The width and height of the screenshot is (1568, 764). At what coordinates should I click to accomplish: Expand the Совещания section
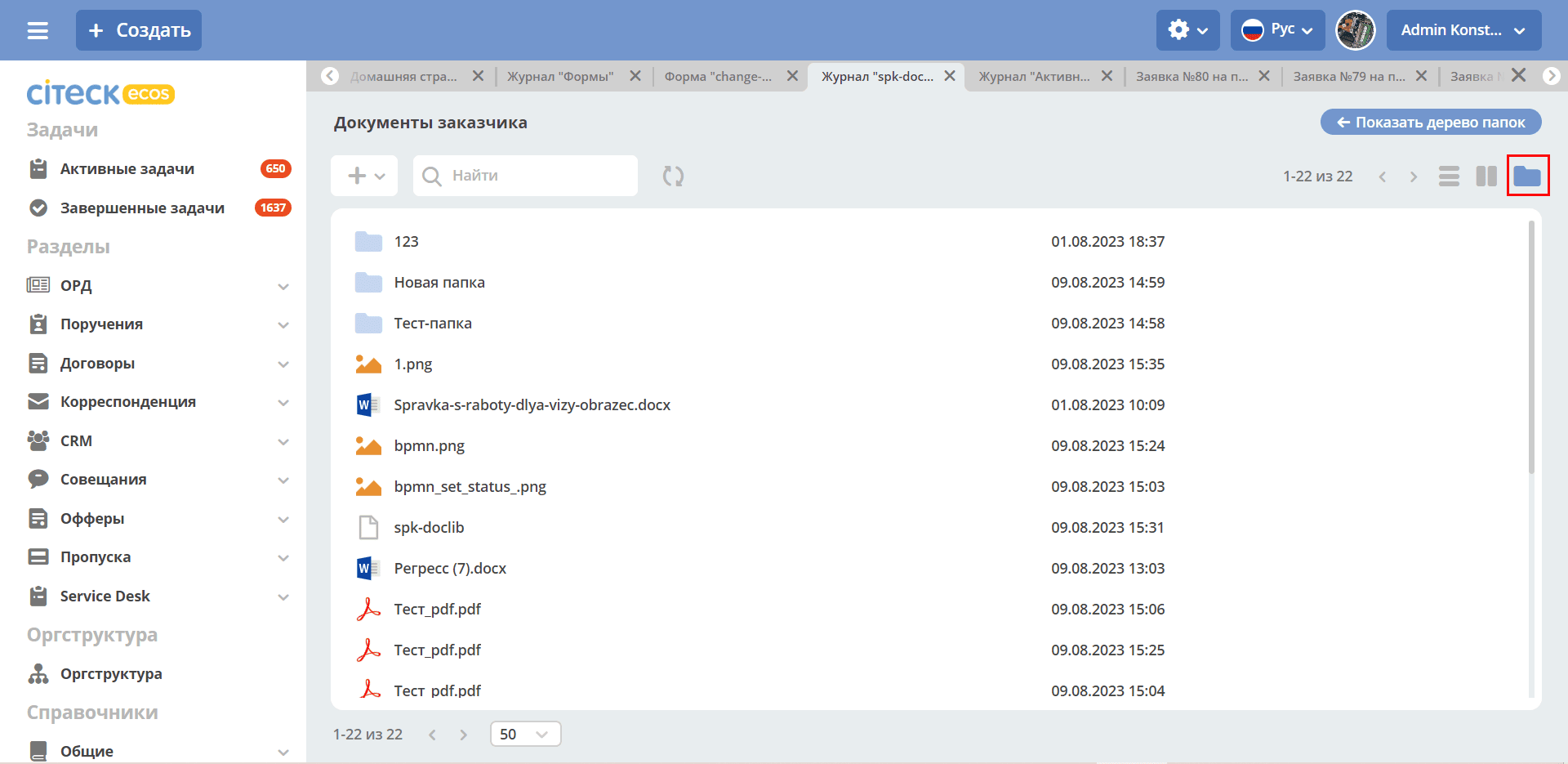pos(283,480)
